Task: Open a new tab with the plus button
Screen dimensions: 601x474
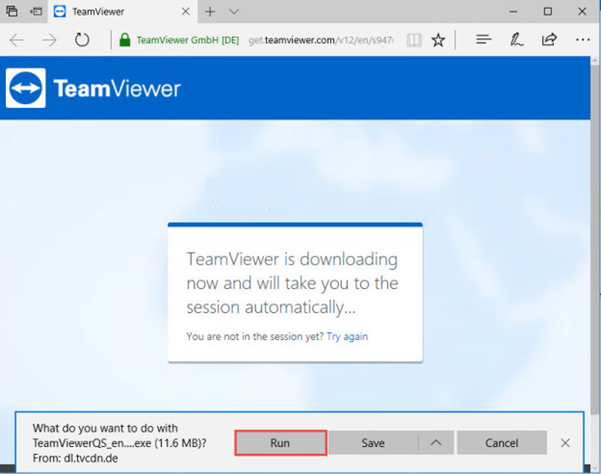Action: click(x=210, y=12)
